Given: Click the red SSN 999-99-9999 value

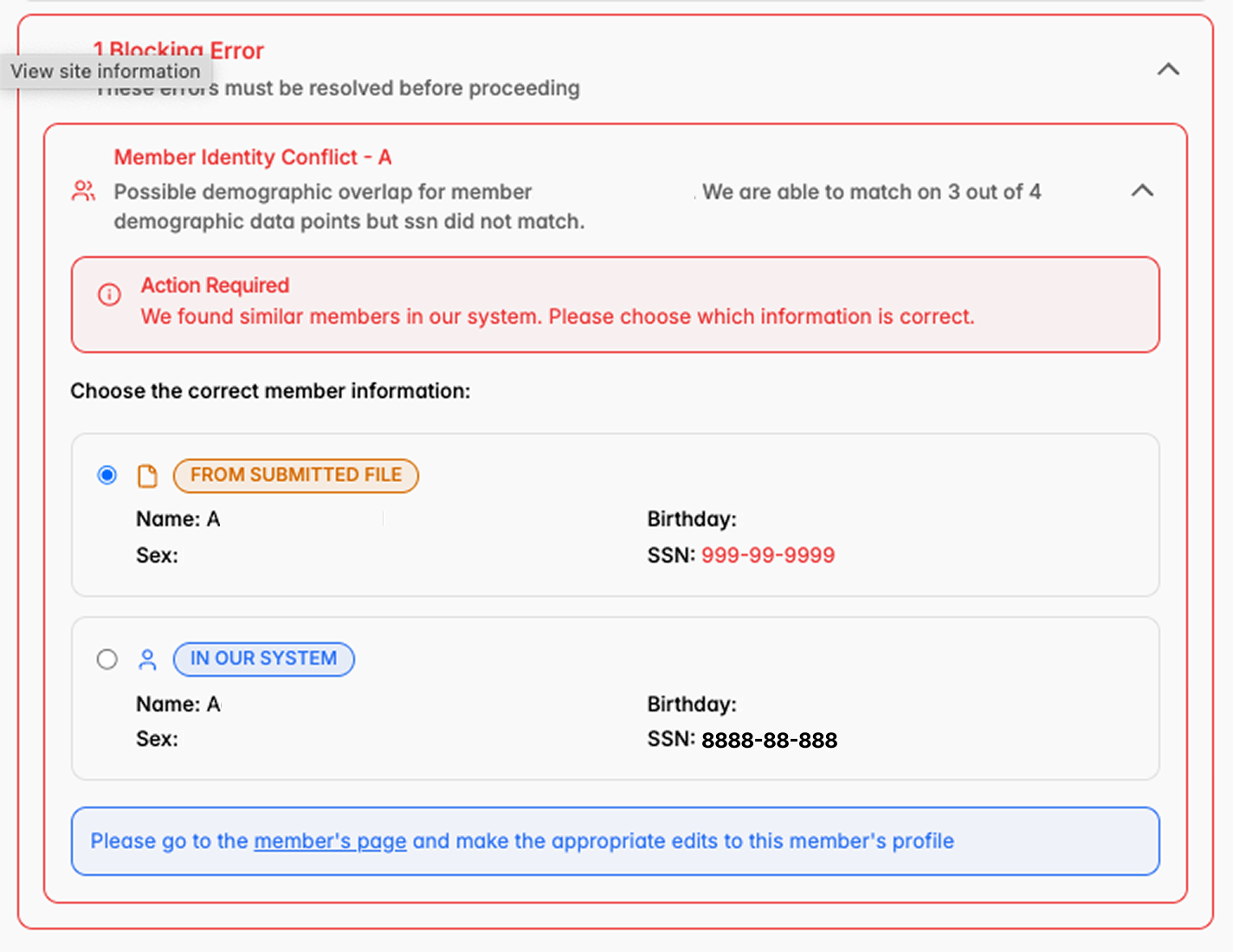Looking at the screenshot, I should tap(768, 556).
